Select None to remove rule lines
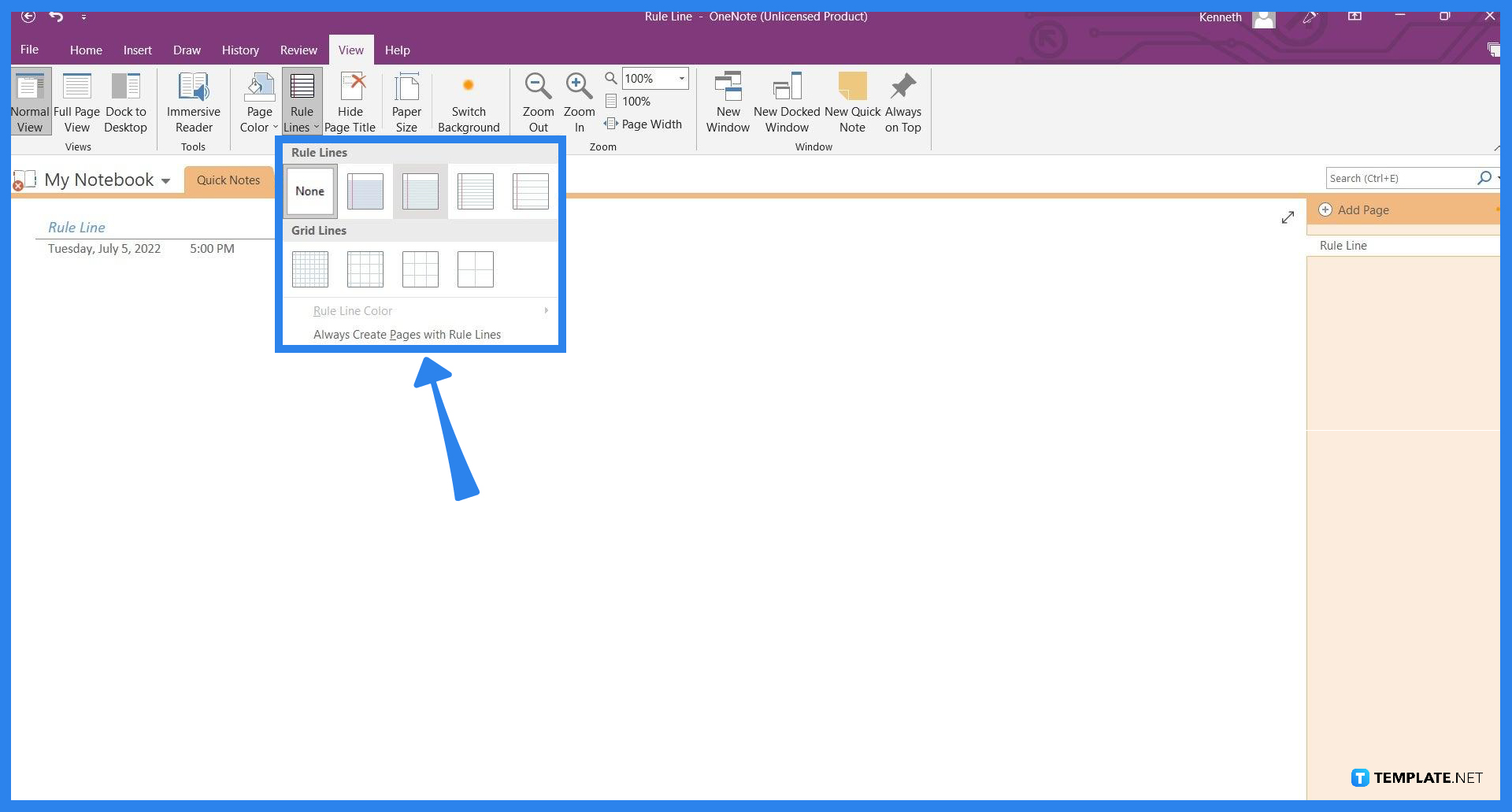Screen dimensions: 1512x812 [x=309, y=191]
